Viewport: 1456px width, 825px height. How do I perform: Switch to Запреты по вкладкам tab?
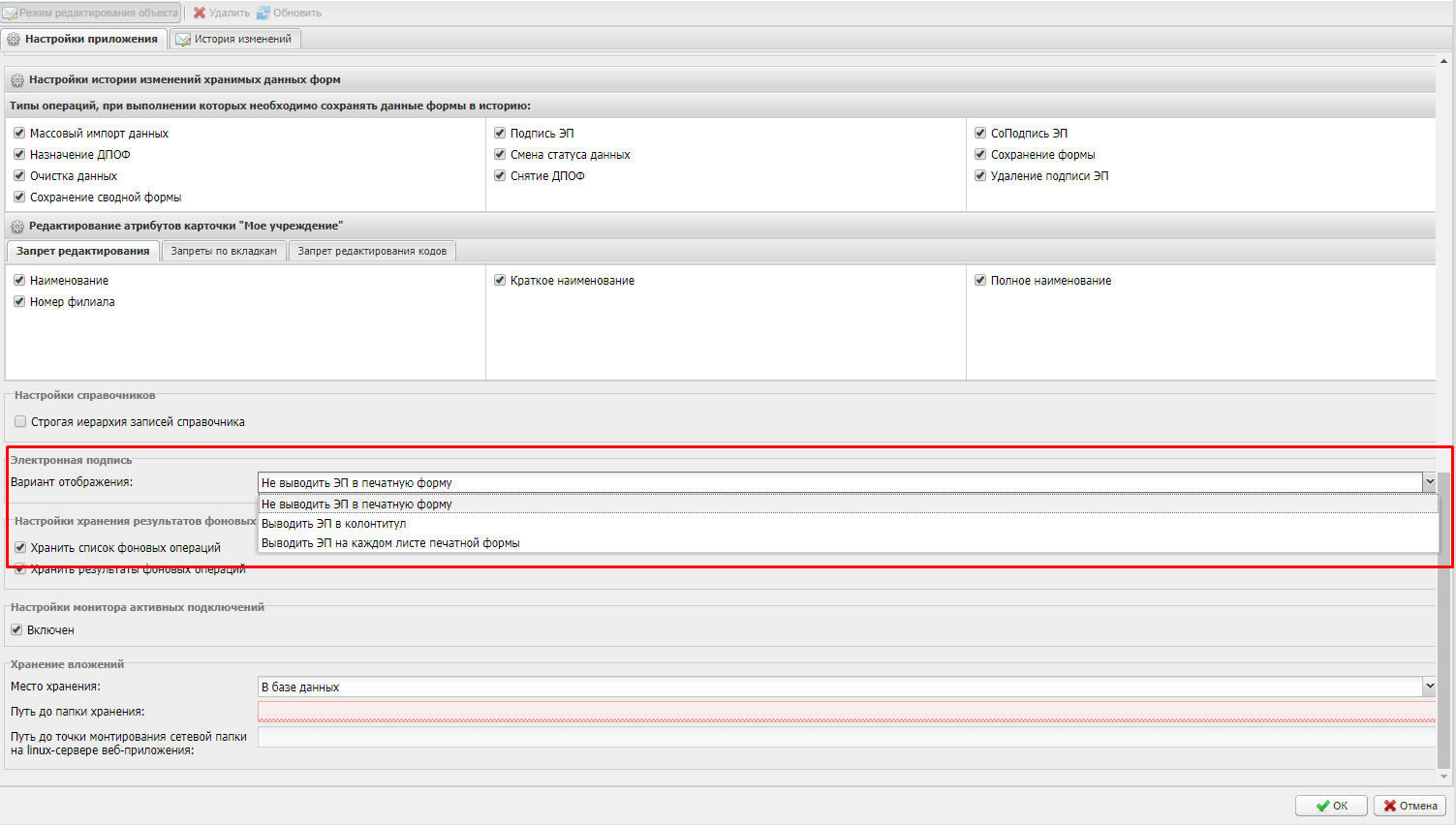[x=224, y=252]
